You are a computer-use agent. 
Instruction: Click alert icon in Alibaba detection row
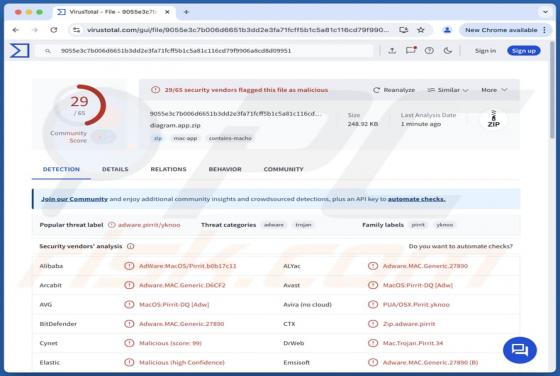coord(129,266)
